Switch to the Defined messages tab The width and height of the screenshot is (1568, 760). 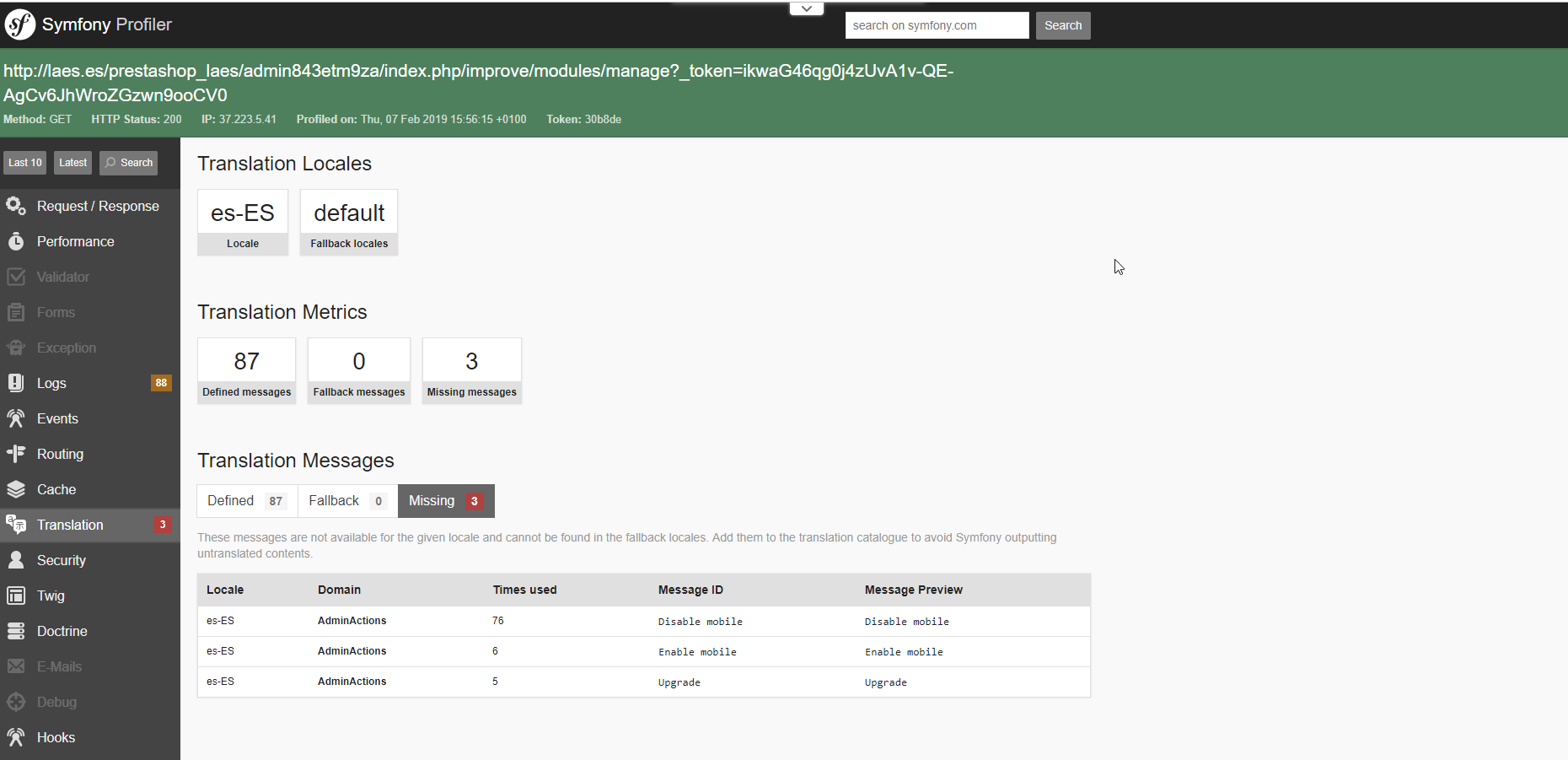247,501
